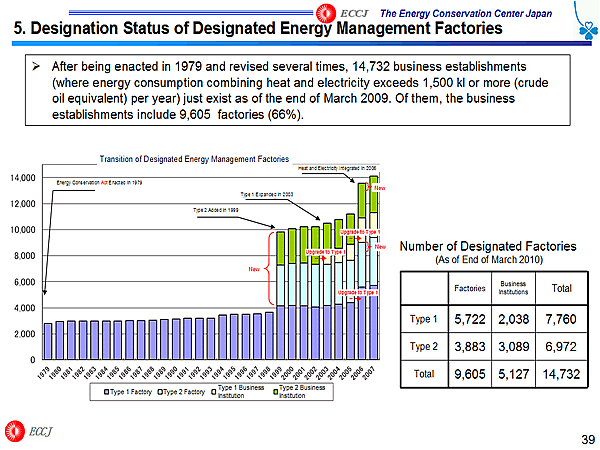
Task: Click chart title 'Transition of Designated Energy Management Factories'
Action: pyautogui.click(x=194, y=159)
